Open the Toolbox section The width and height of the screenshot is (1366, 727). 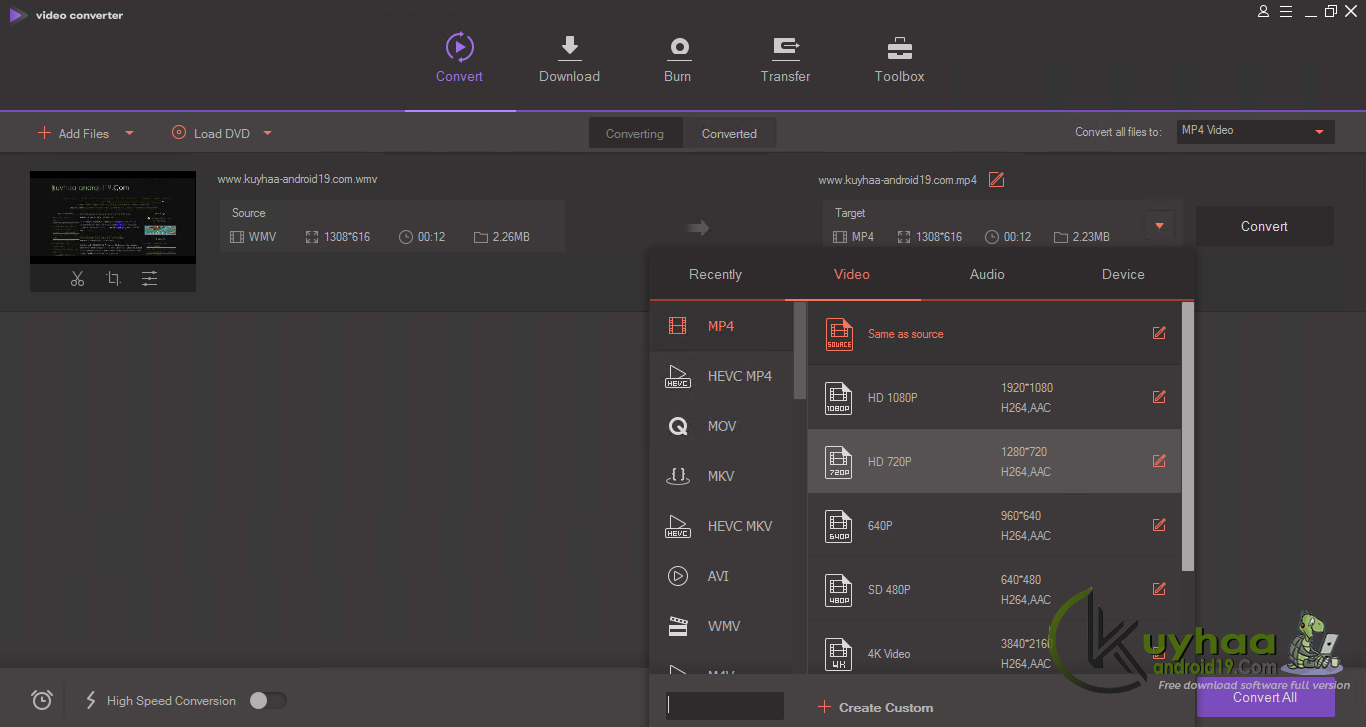pos(899,60)
